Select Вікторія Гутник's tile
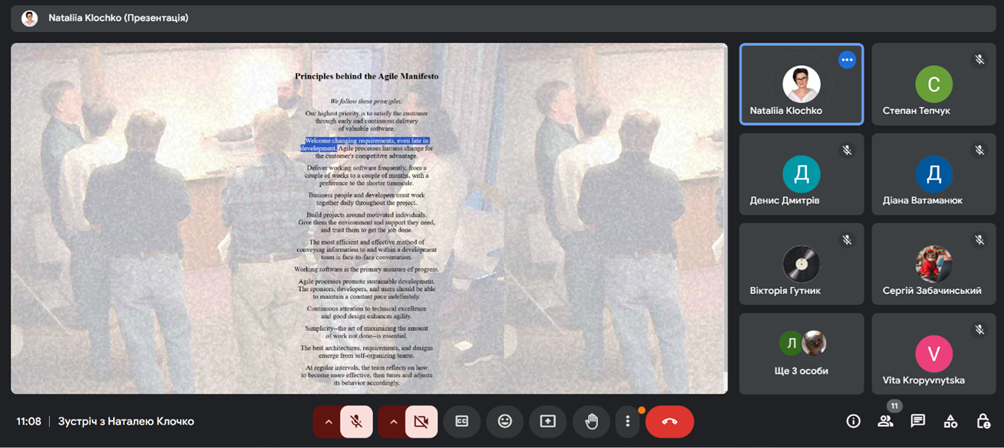The image size is (1004, 448). pyautogui.click(x=801, y=264)
